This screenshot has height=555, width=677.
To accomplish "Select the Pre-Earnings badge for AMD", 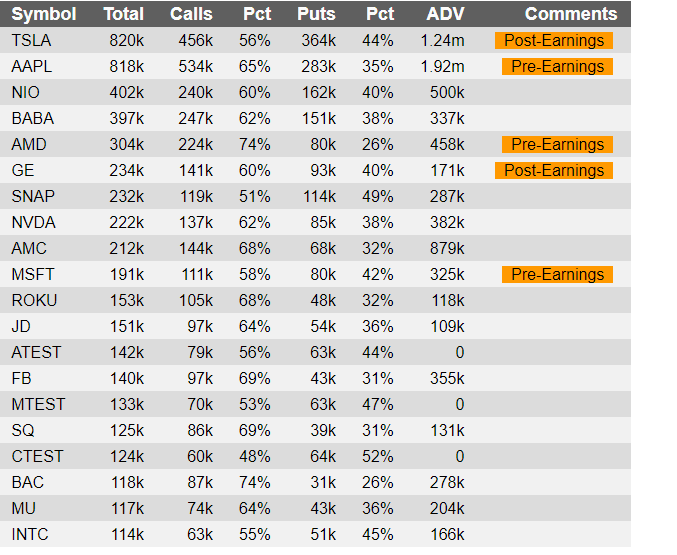I will point(557,145).
